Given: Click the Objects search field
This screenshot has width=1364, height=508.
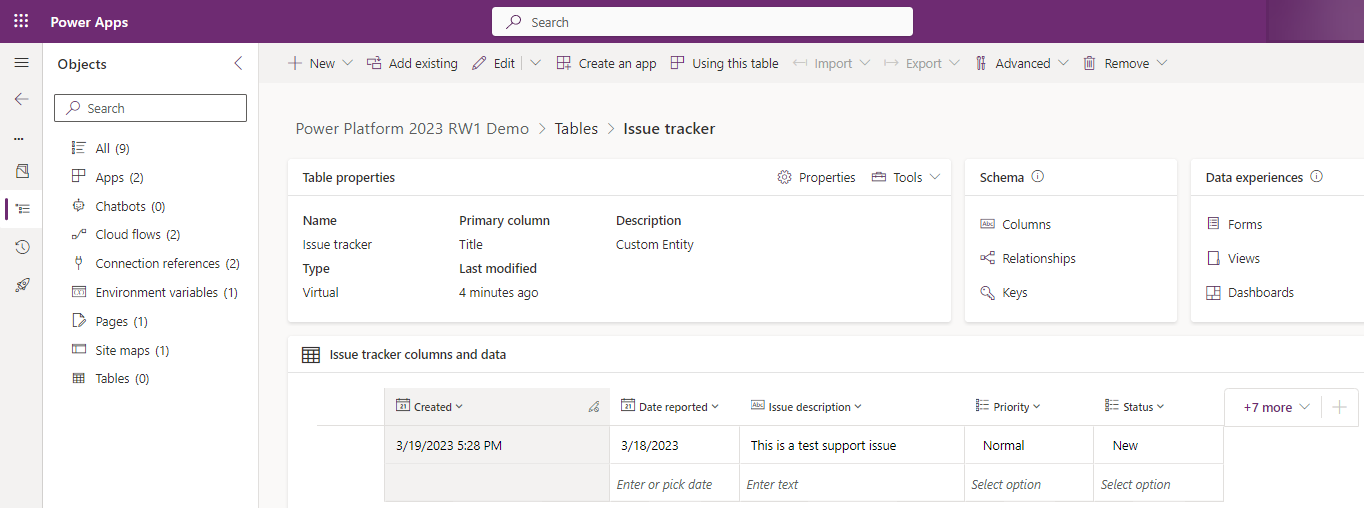Looking at the screenshot, I should point(150,108).
